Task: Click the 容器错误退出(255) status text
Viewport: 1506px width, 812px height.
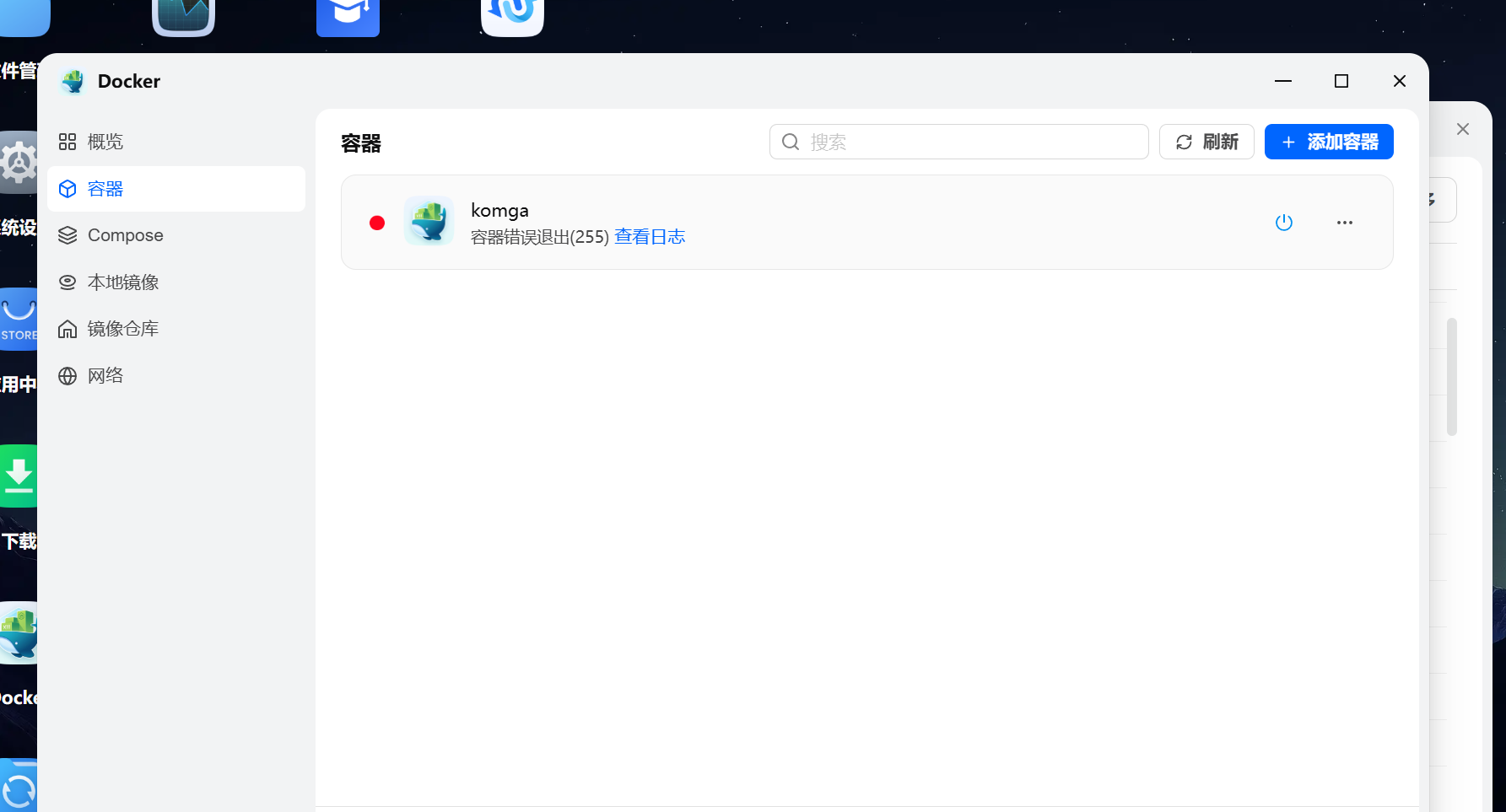Action: pos(540,237)
